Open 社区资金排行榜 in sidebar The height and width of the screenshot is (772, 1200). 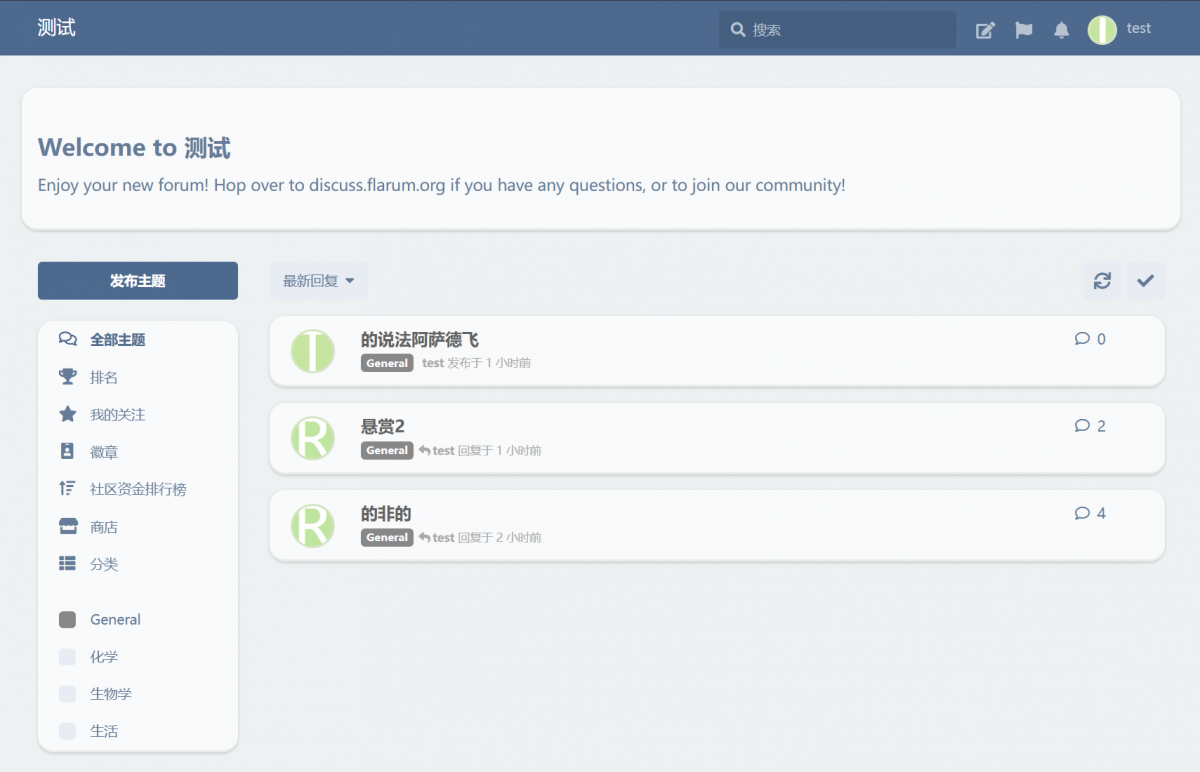coord(138,489)
